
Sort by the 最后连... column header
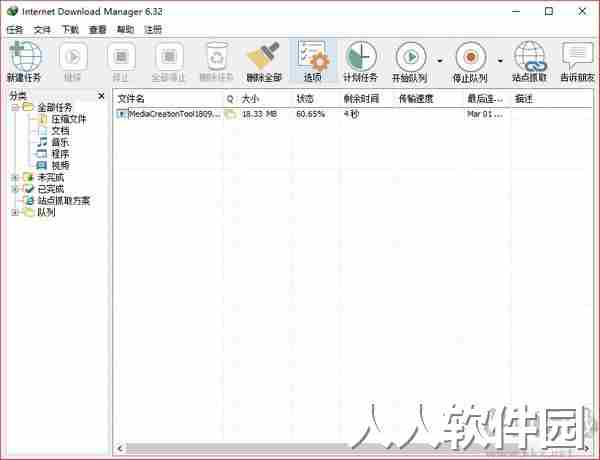(x=488, y=99)
